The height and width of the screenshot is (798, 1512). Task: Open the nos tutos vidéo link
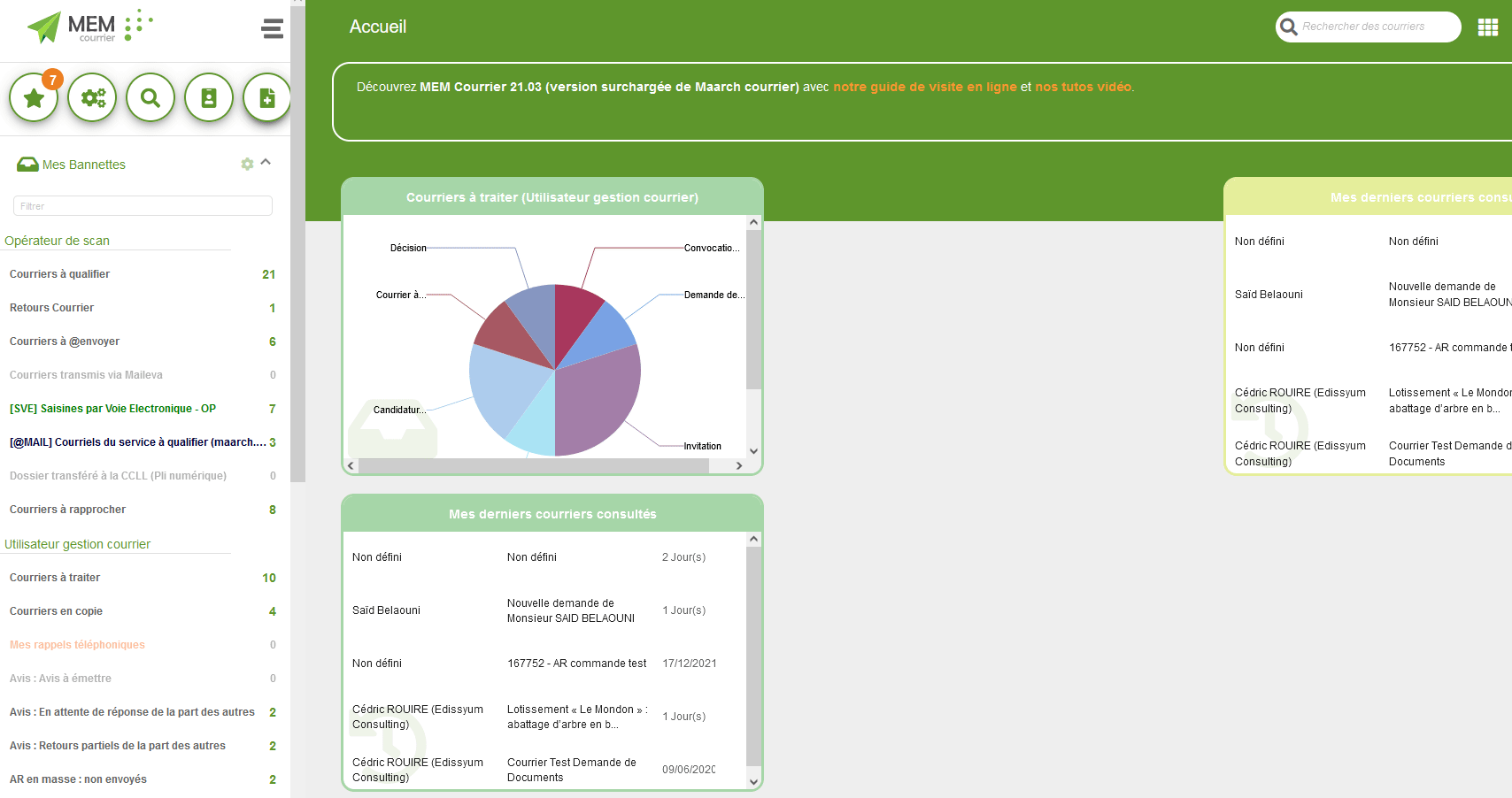1084,87
